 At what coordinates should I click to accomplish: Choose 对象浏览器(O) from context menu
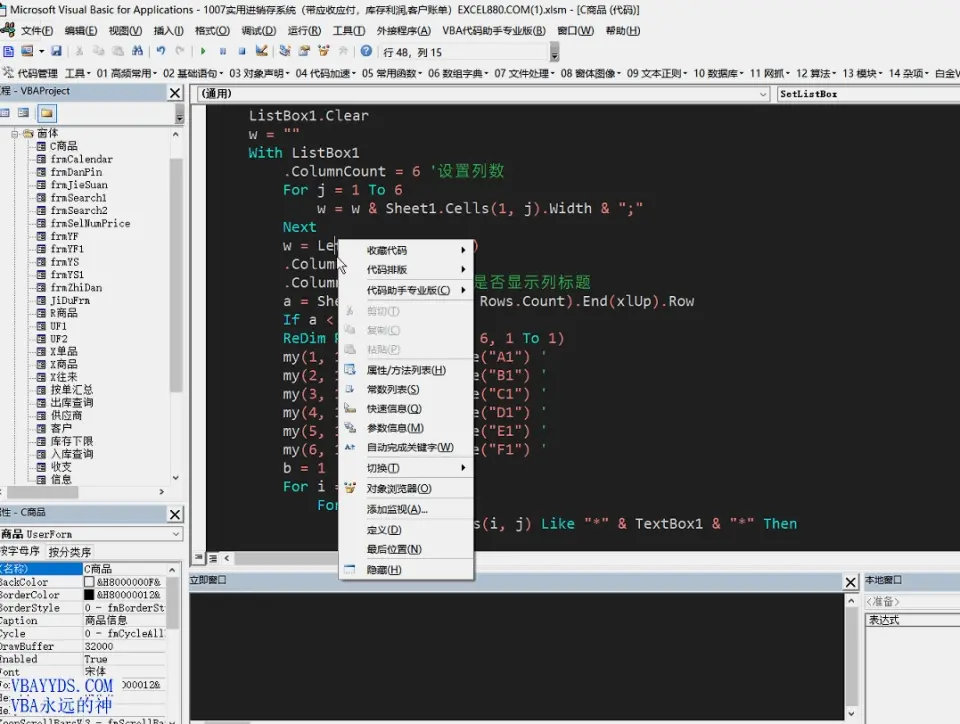(406, 488)
